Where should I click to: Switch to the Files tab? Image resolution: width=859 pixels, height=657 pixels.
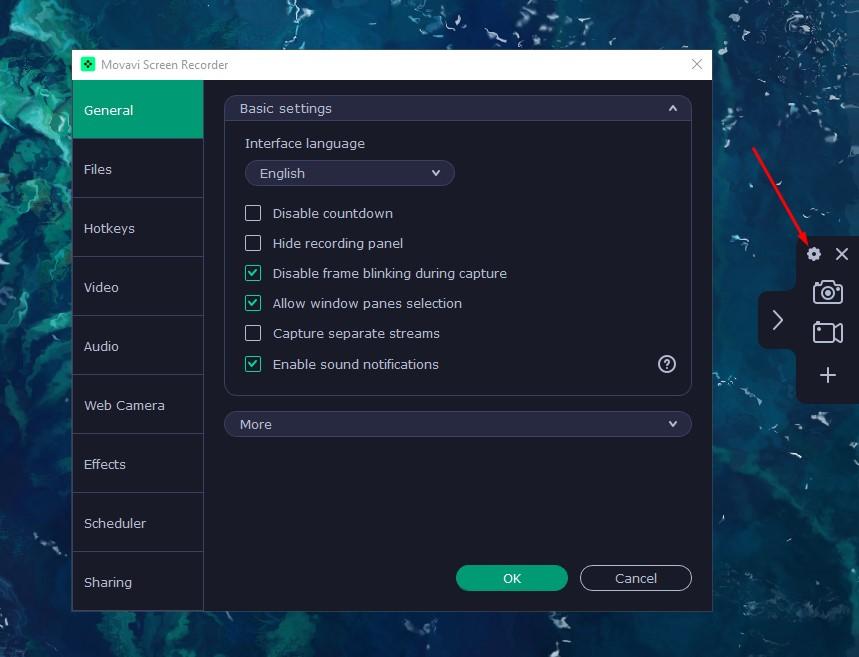click(x=138, y=169)
